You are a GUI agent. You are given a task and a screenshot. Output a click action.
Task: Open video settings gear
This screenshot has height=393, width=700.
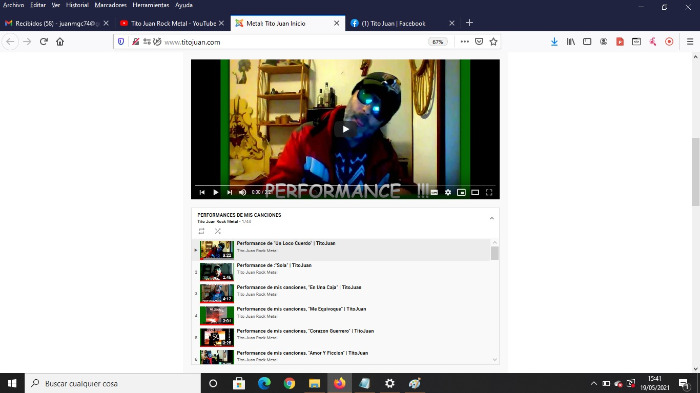[x=448, y=192]
